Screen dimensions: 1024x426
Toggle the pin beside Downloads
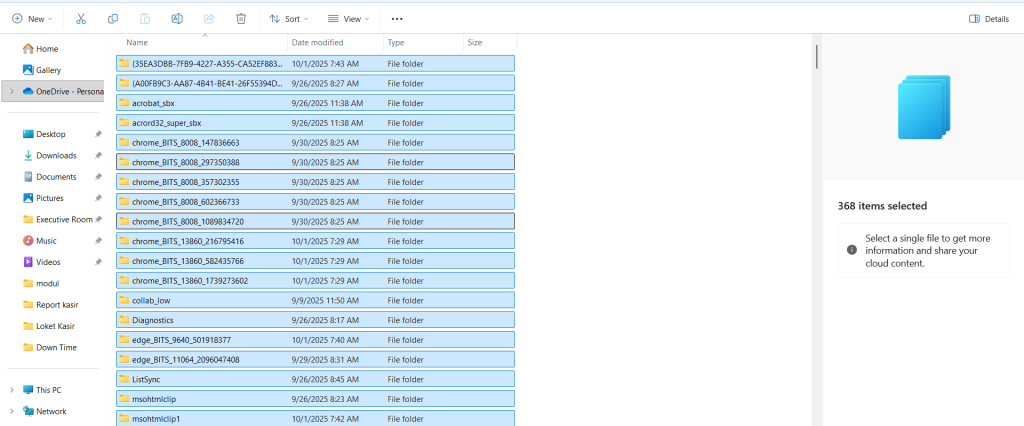pyautogui.click(x=98, y=155)
